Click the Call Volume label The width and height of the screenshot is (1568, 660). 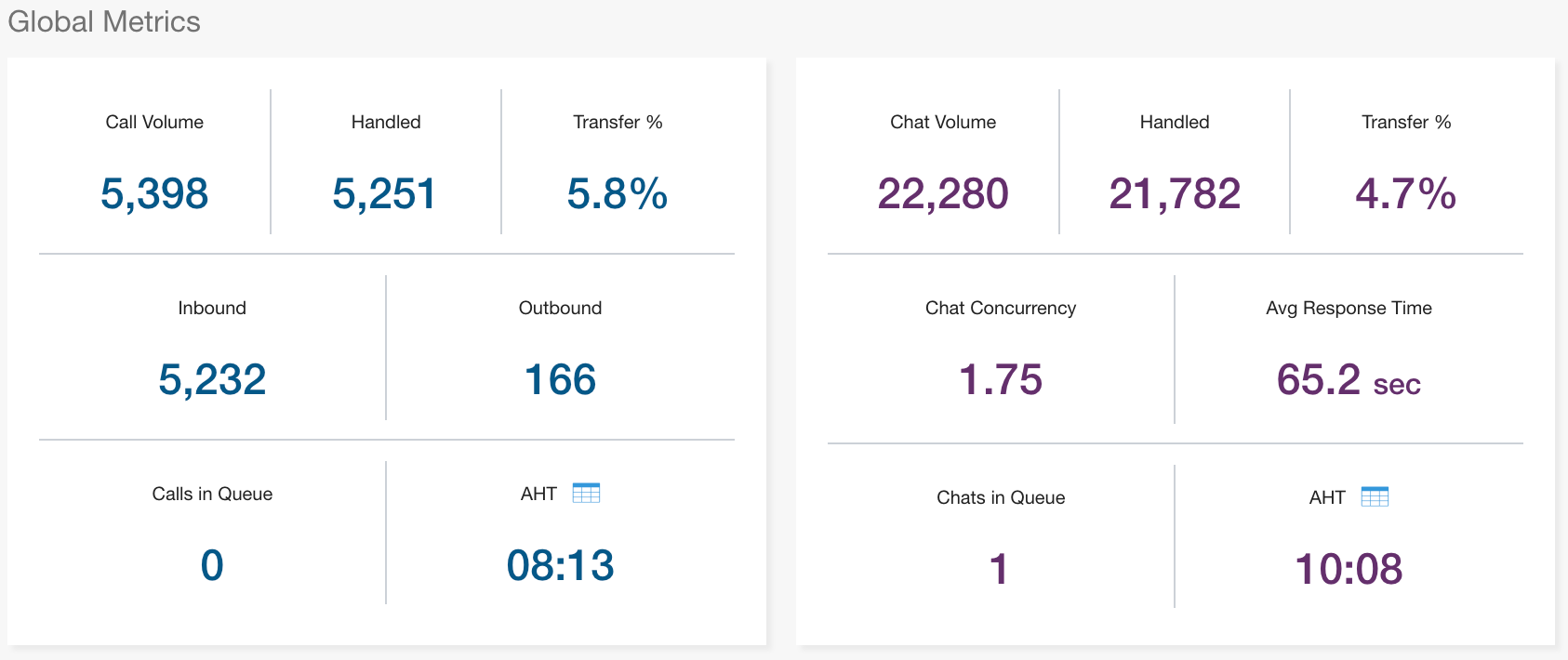coord(154,122)
